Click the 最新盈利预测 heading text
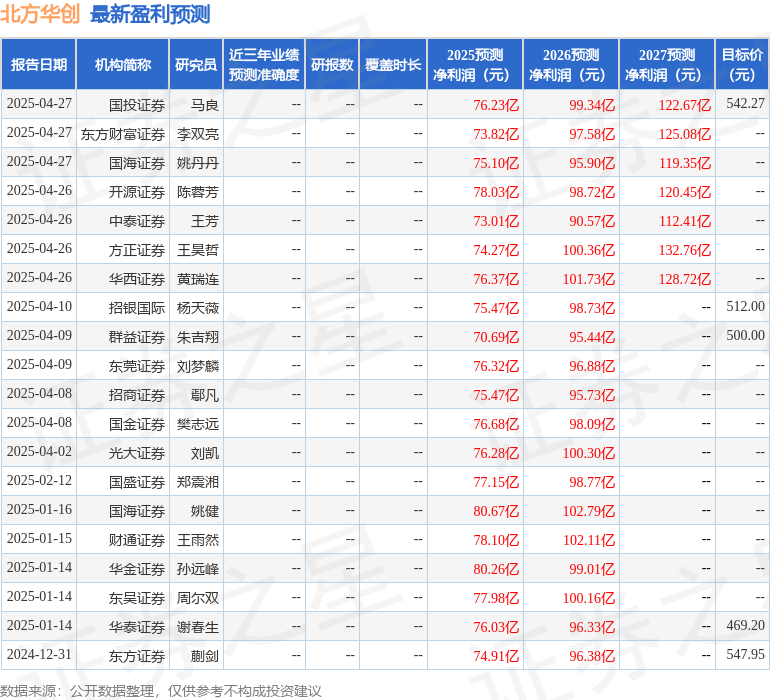Viewport: 770px width, 700px height. click(x=150, y=14)
